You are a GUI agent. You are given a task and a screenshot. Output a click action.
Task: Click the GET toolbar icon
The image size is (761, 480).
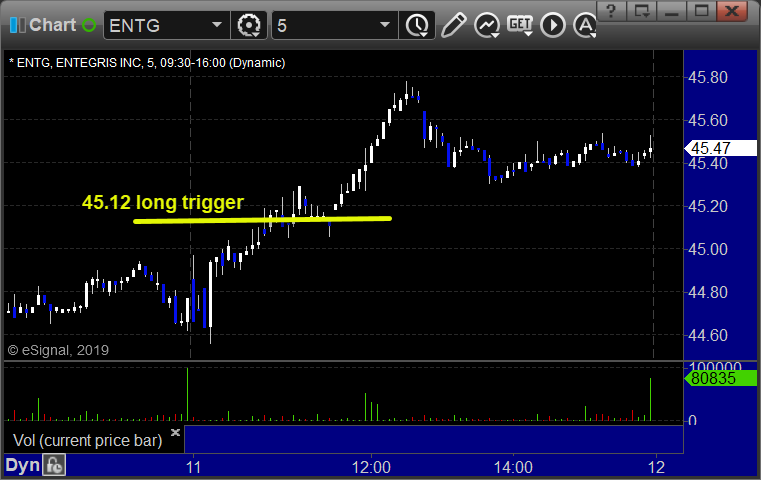pyautogui.click(x=520, y=25)
